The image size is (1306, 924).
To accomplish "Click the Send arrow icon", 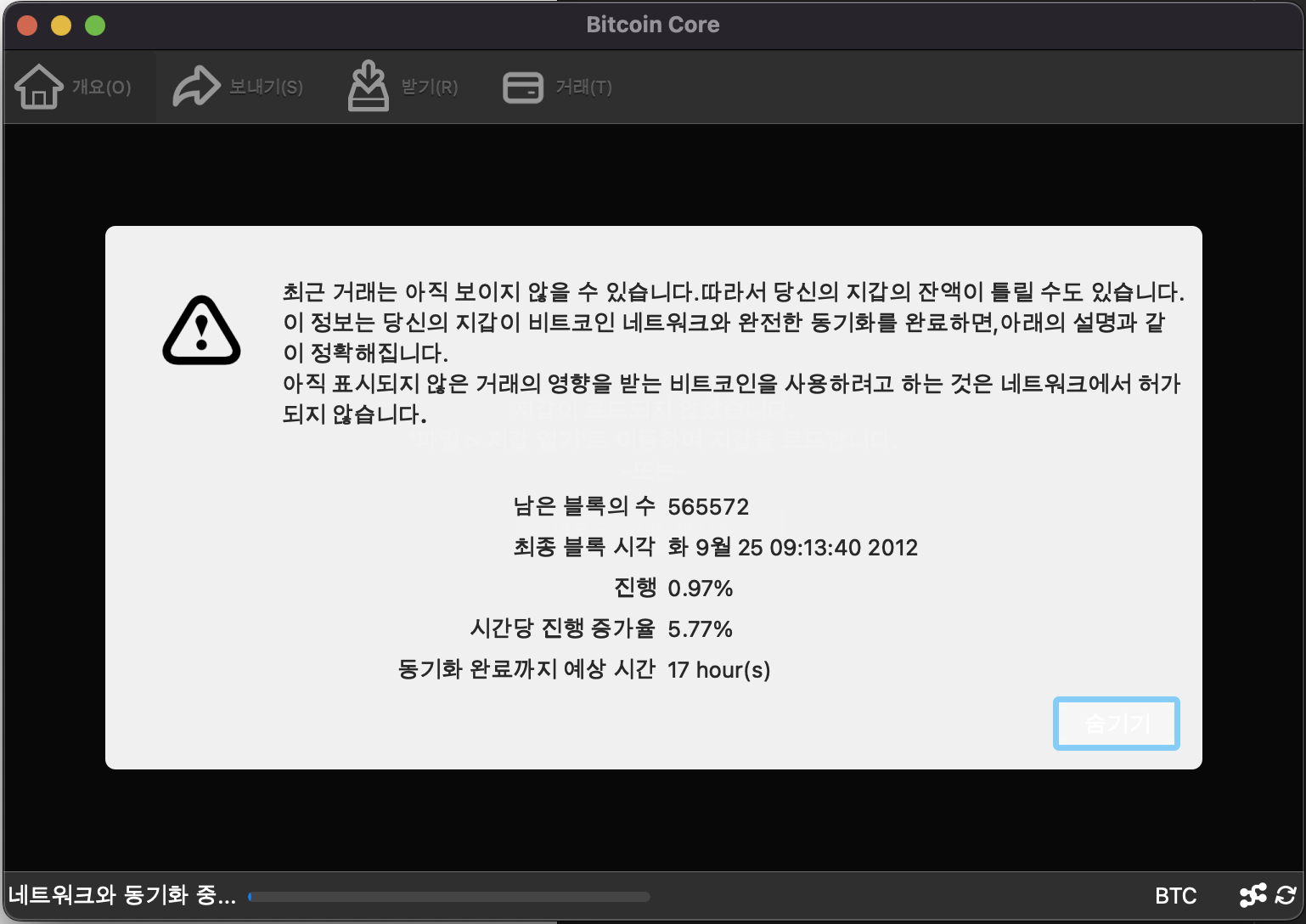I will (x=196, y=86).
